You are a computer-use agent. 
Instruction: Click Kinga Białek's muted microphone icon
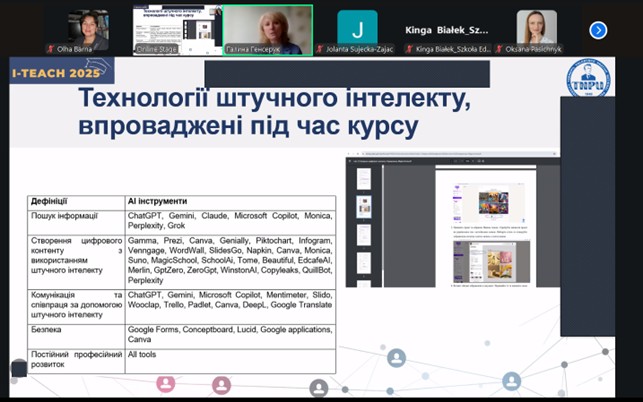click(x=409, y=49)
